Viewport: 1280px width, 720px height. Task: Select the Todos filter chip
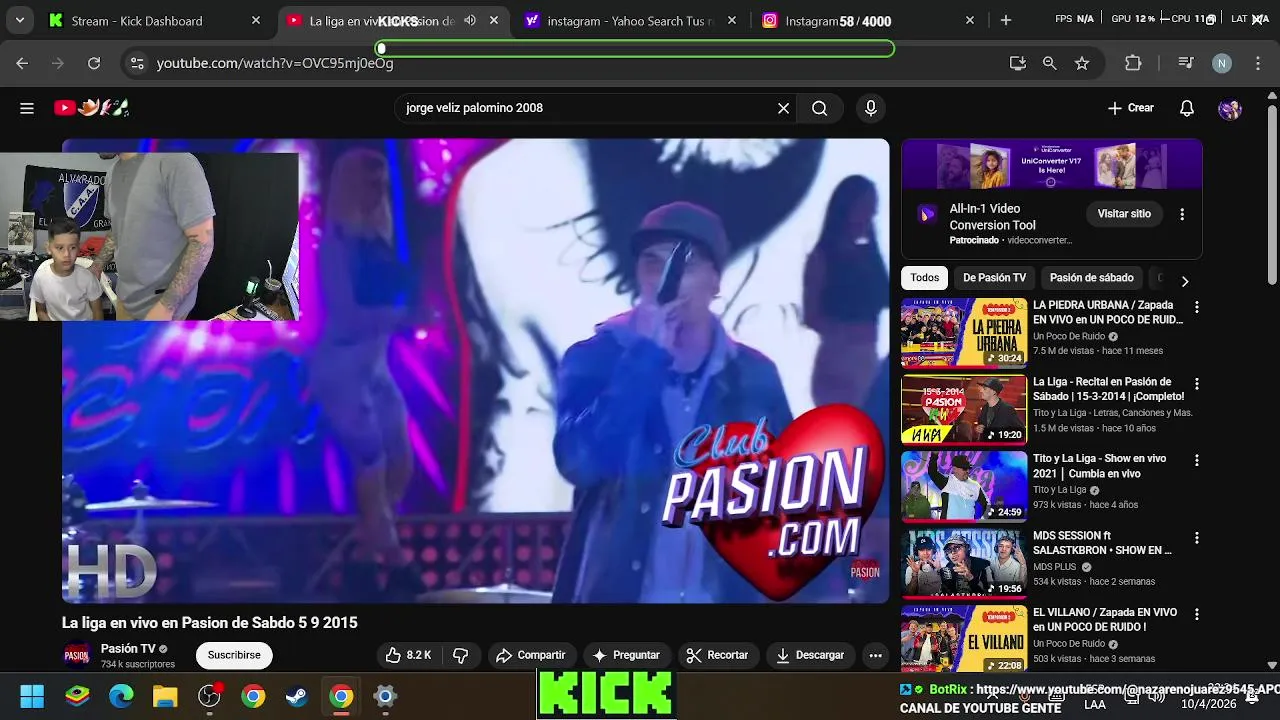pos(925,278)
